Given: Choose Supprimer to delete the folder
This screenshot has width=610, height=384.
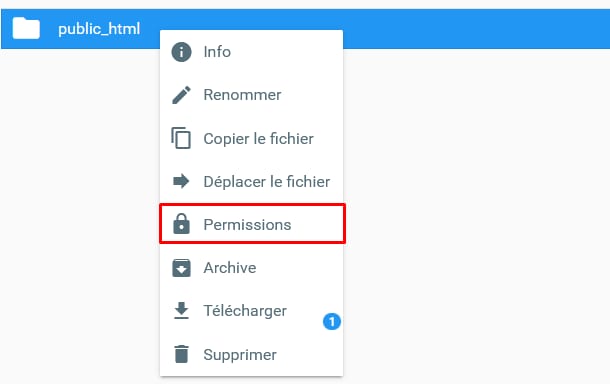Looking at the screenshot, I should tap(251, 354).
